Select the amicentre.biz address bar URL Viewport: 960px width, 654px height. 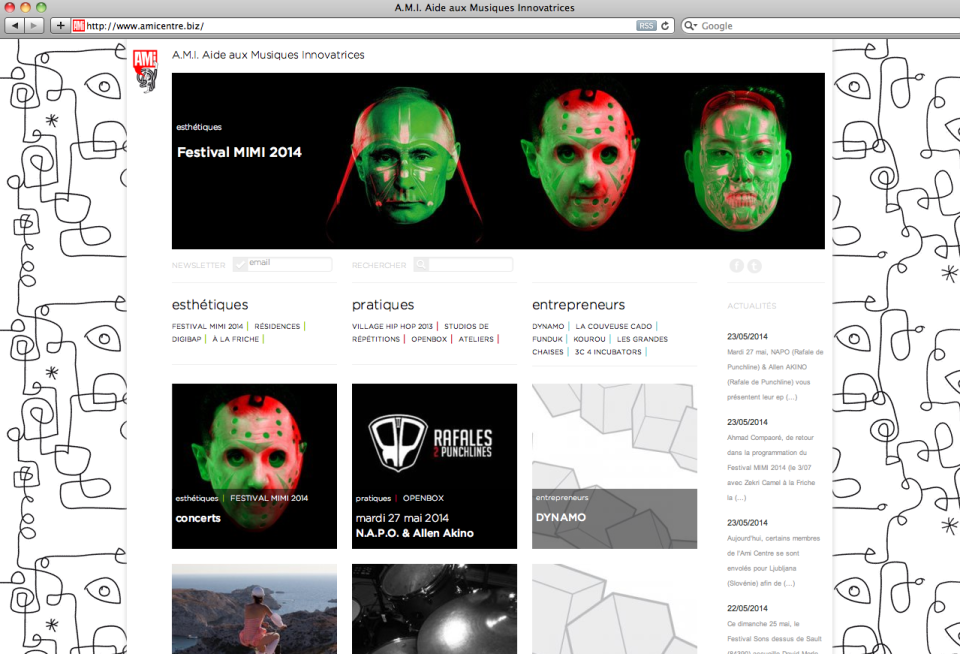[x=145, y=26]
